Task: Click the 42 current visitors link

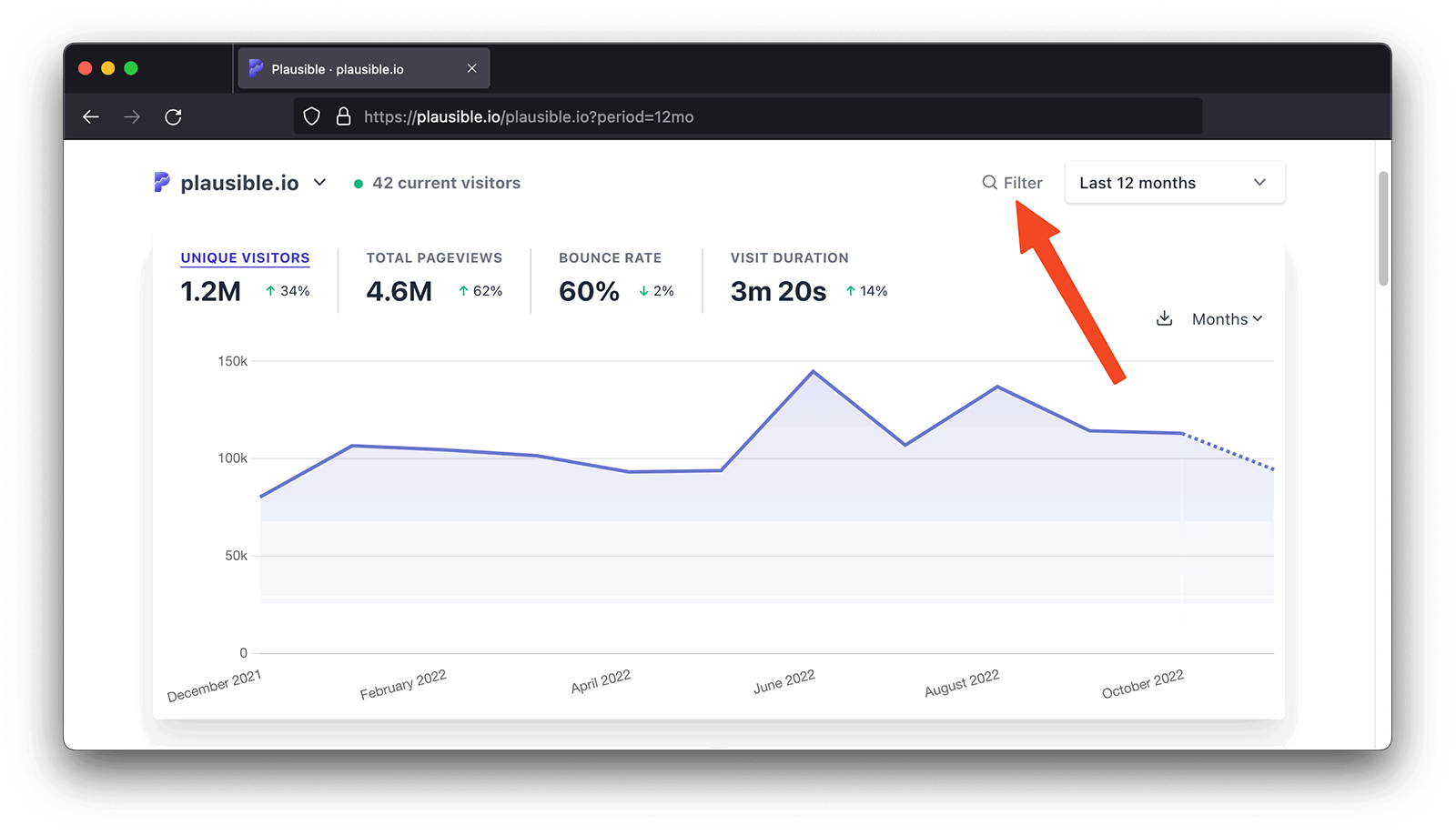Action: click(446, 183)
